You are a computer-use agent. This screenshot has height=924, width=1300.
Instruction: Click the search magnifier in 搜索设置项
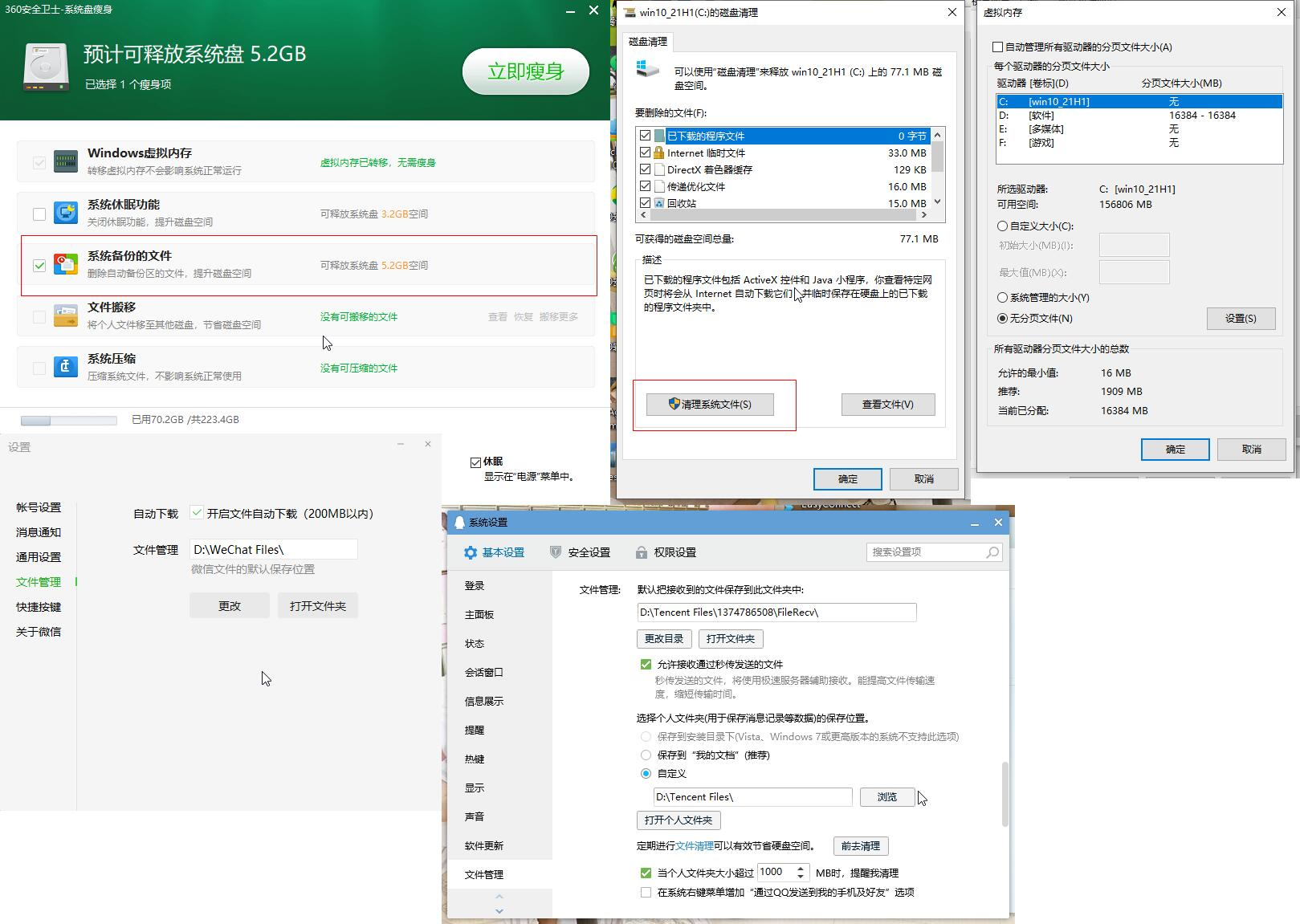coord(992,552)
